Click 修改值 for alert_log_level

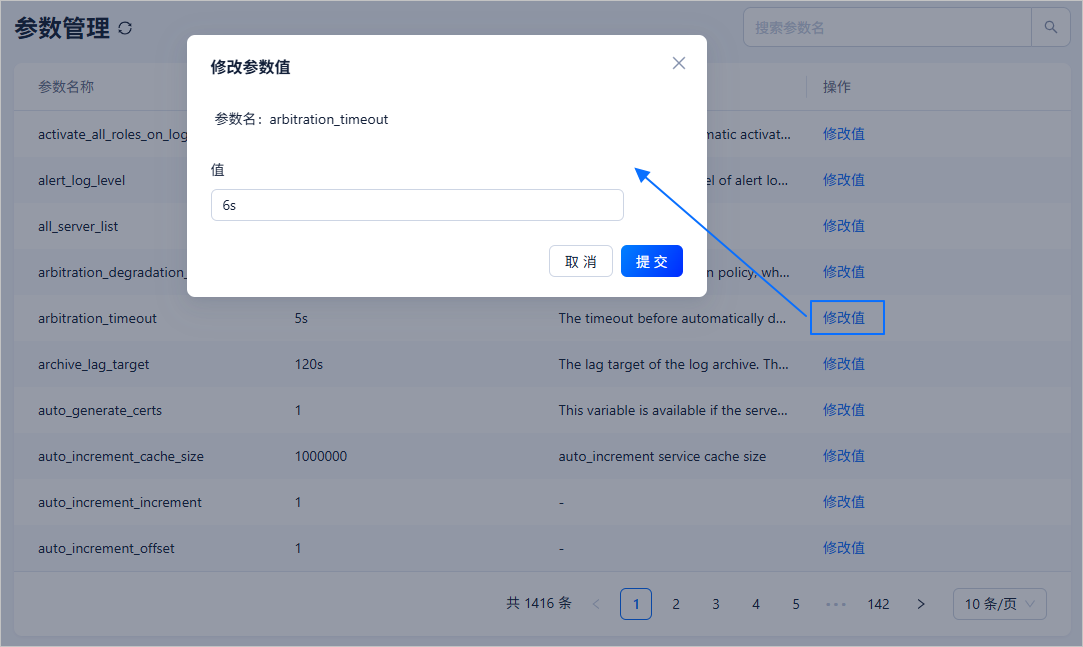point(843,179)
